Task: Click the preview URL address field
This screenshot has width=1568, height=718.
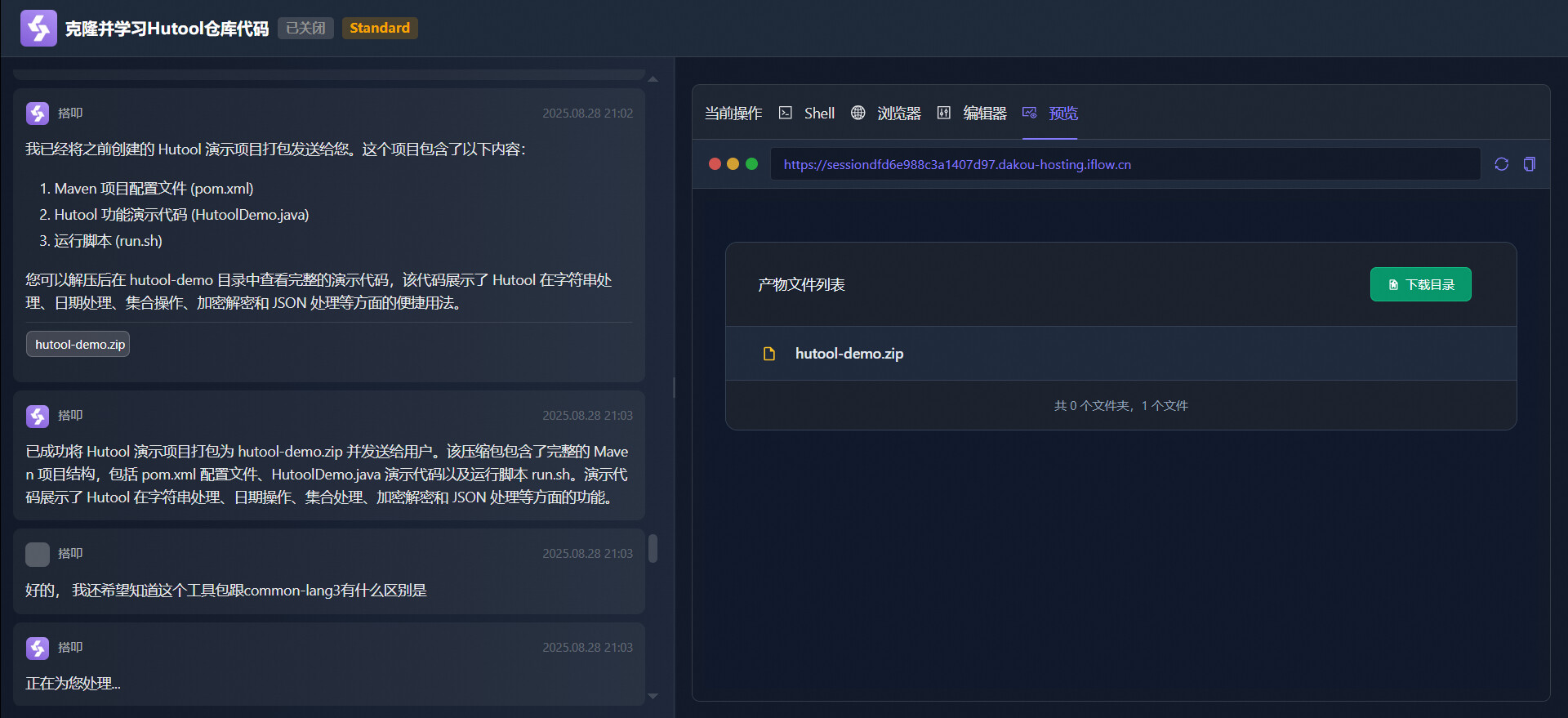Action: pos(1124,164)
